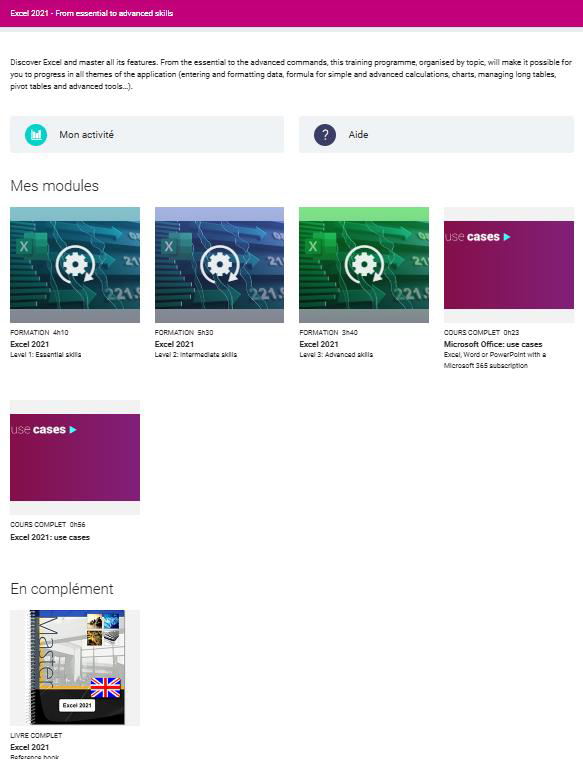Click the play arrow on Excel 2021 use cases card
Screen dimensions: 583x762
tap(73, 430)
